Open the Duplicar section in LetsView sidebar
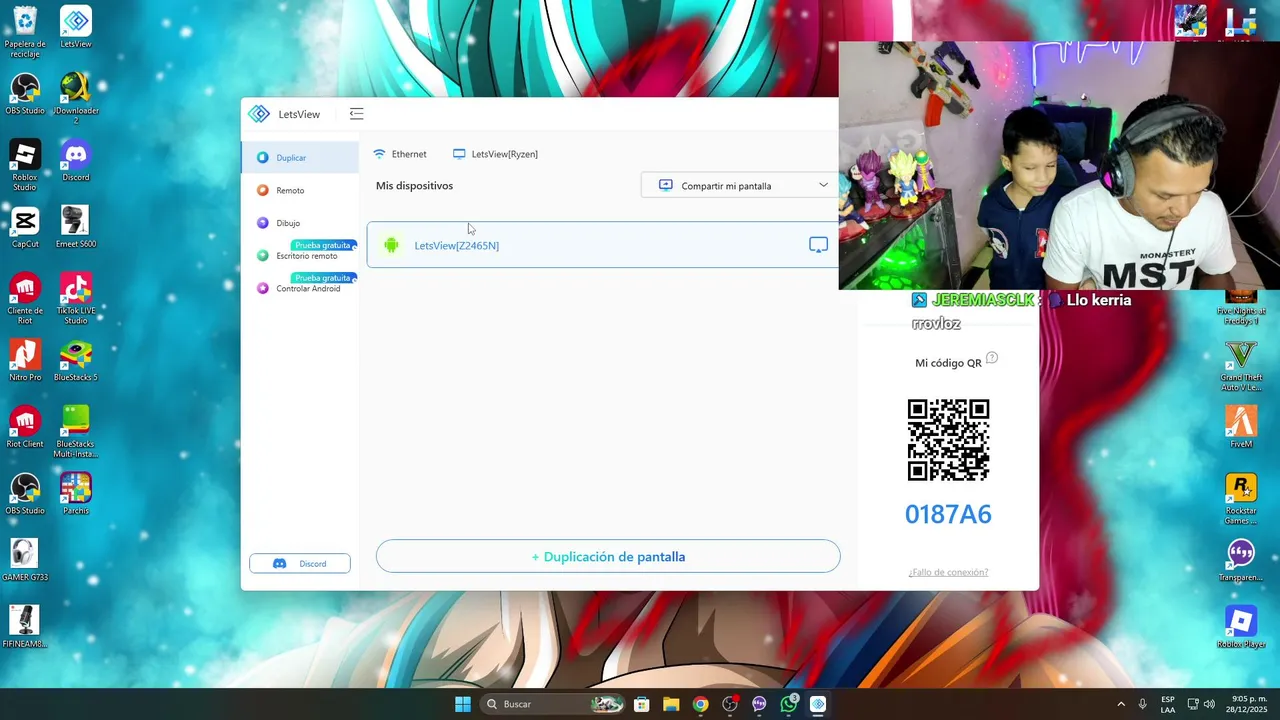Viewport: 1280px width, 720px height. point(299,157)
